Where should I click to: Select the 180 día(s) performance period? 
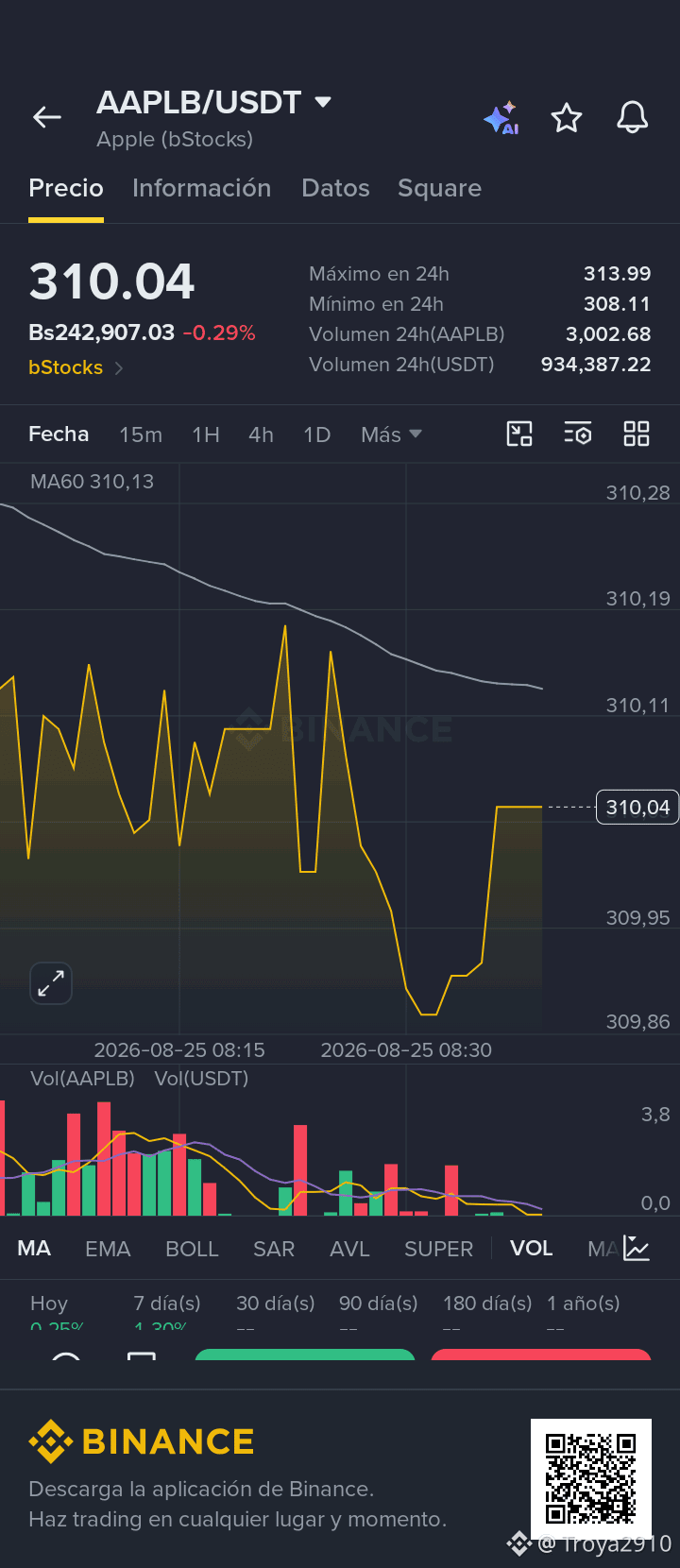click(487, 1304)
